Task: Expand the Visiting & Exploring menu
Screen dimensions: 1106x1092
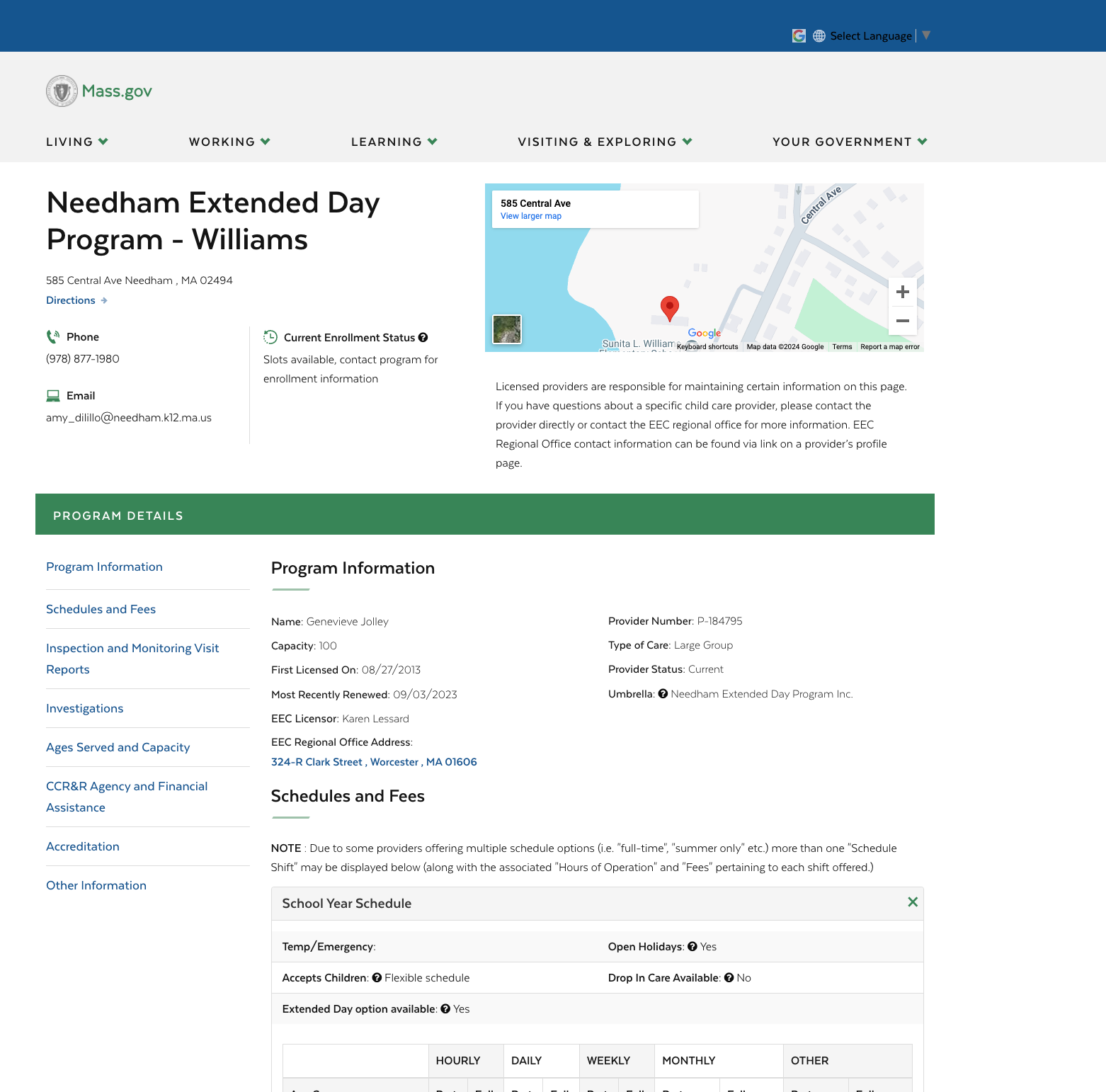Action: pyautogui.click(x=605, y=142)
